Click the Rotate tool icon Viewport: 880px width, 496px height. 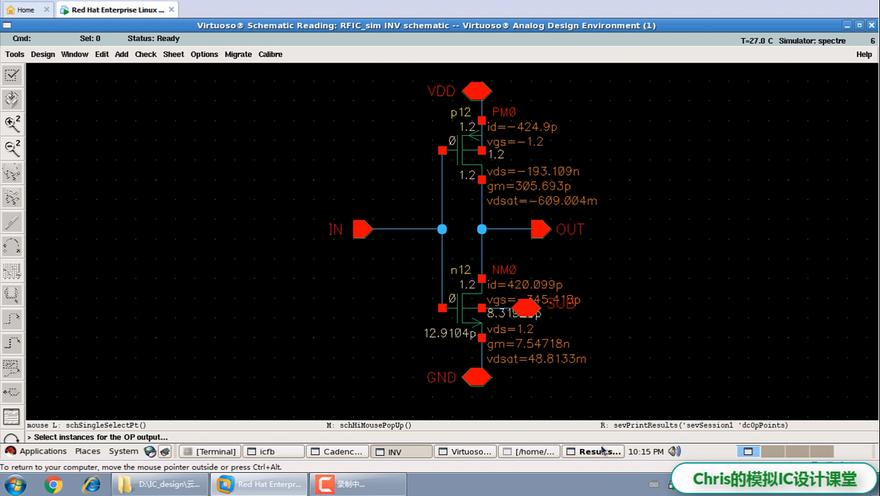pos(12,246)
